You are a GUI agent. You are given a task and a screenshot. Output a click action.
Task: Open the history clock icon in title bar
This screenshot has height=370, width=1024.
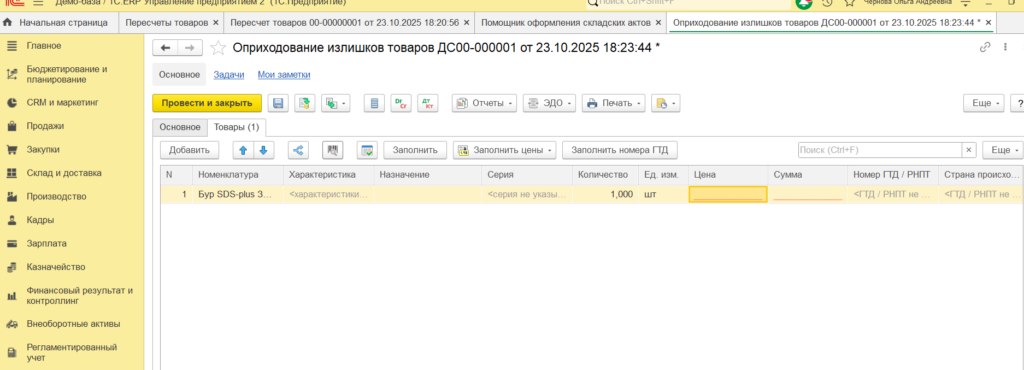coord(827,3)
